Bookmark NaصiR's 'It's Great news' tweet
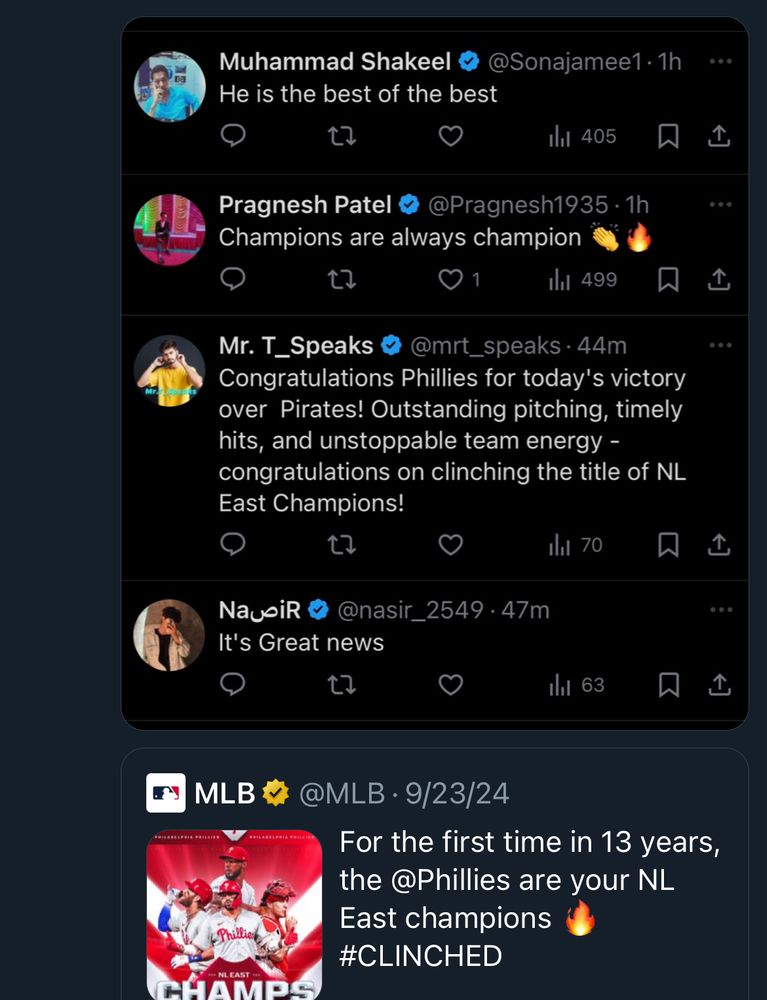This screenshot has width=767, height=1000. point(669,685)
